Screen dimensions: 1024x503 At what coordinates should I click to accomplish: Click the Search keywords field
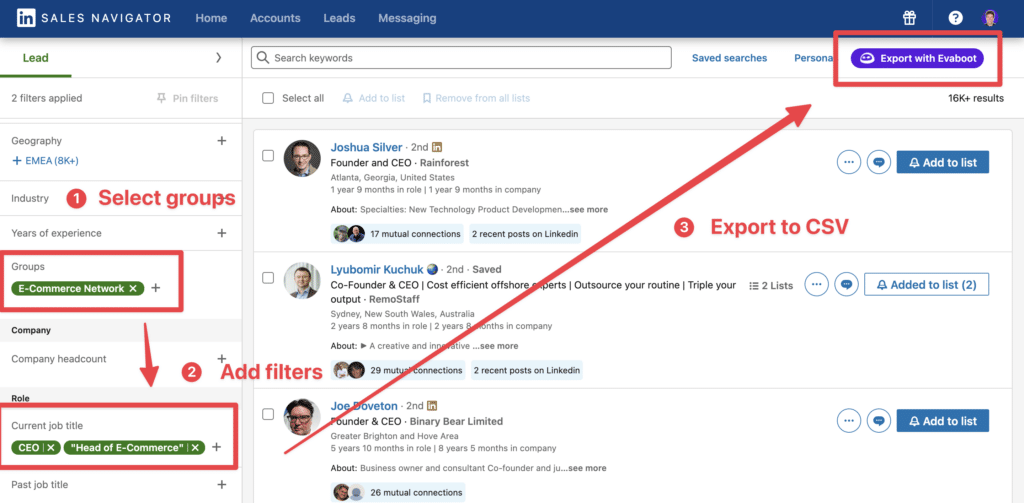[x=461, y=57]
